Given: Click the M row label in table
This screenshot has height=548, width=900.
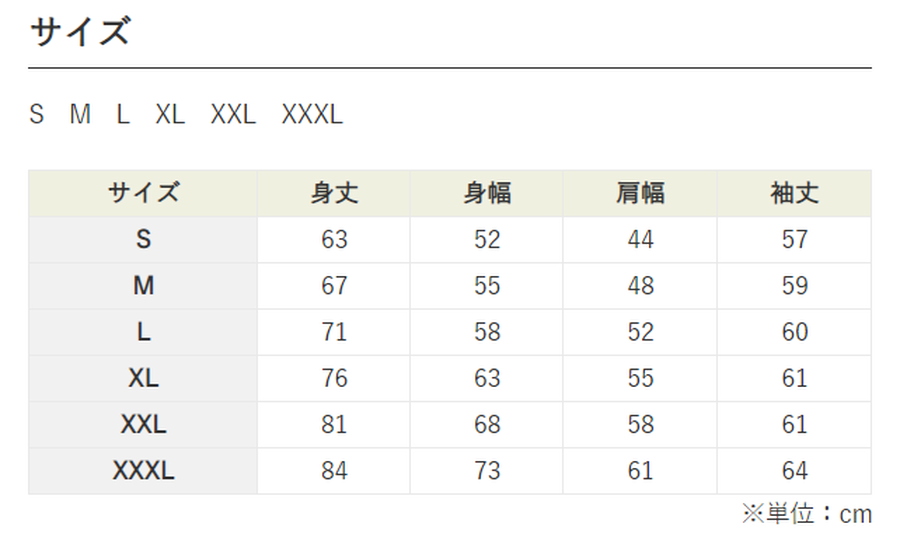Looking at the screenshot, I should tap(143, 286).
